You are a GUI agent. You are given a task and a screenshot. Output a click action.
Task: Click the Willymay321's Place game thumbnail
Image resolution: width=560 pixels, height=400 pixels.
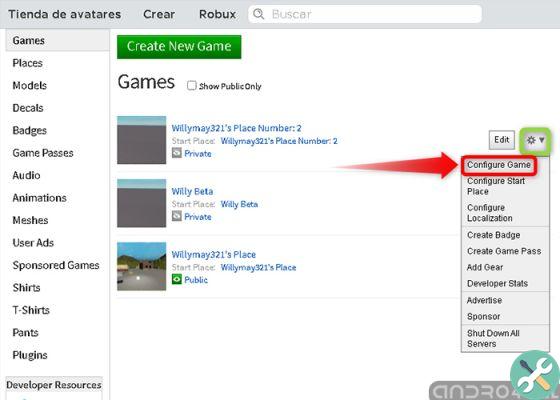pyautogui.click(x=141, y=266)
